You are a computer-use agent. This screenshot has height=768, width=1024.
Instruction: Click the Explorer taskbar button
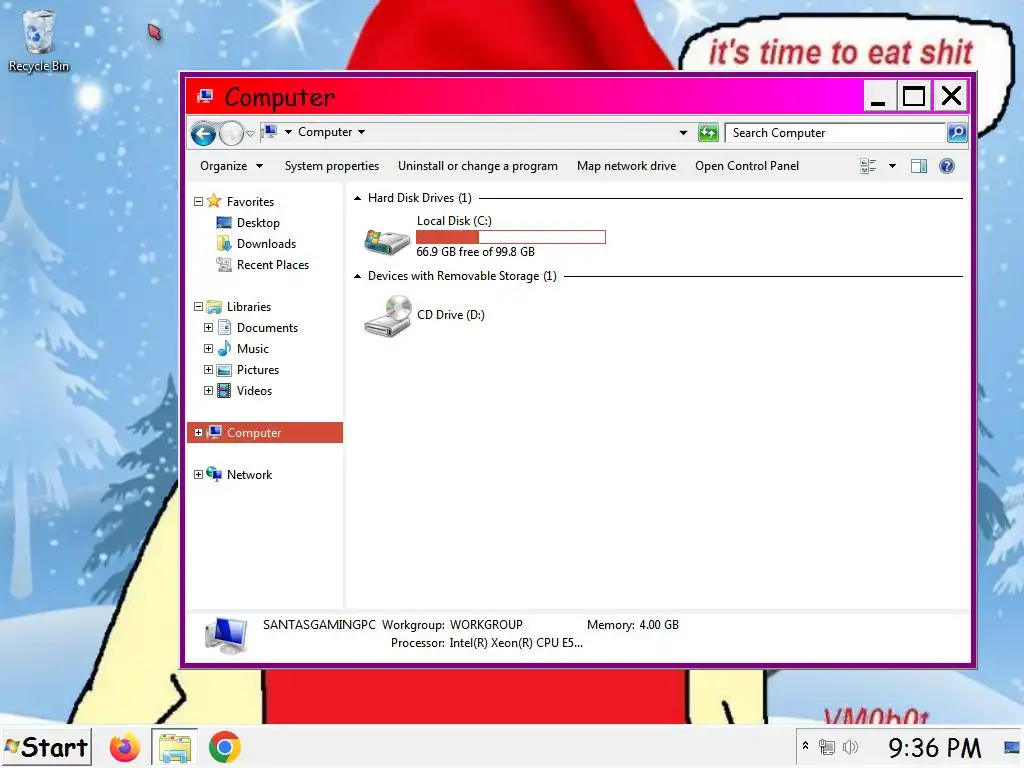(174, 748)
